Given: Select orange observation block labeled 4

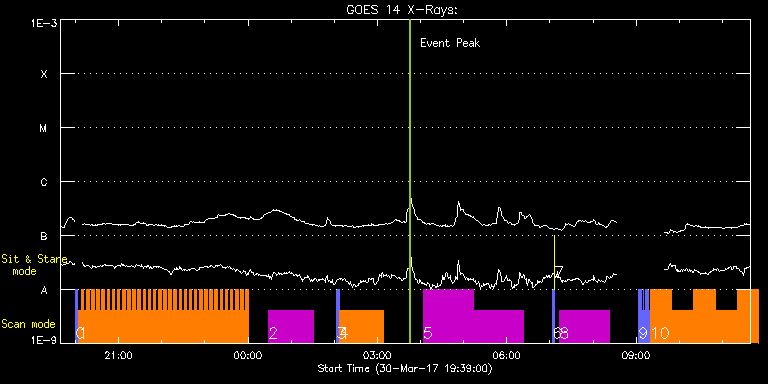Looking at the screenshot, I should pos(362,326).
